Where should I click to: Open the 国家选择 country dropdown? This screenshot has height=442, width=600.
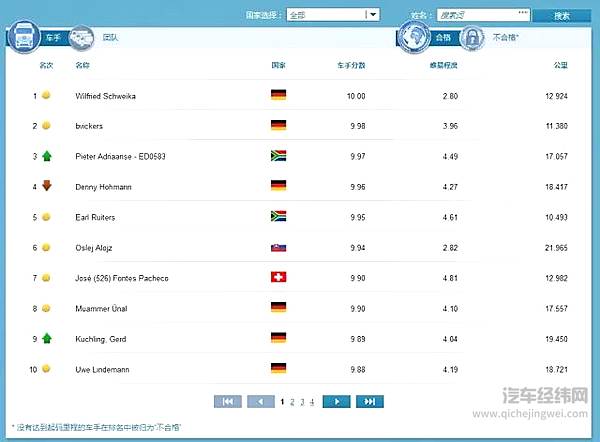coord(333,15)
